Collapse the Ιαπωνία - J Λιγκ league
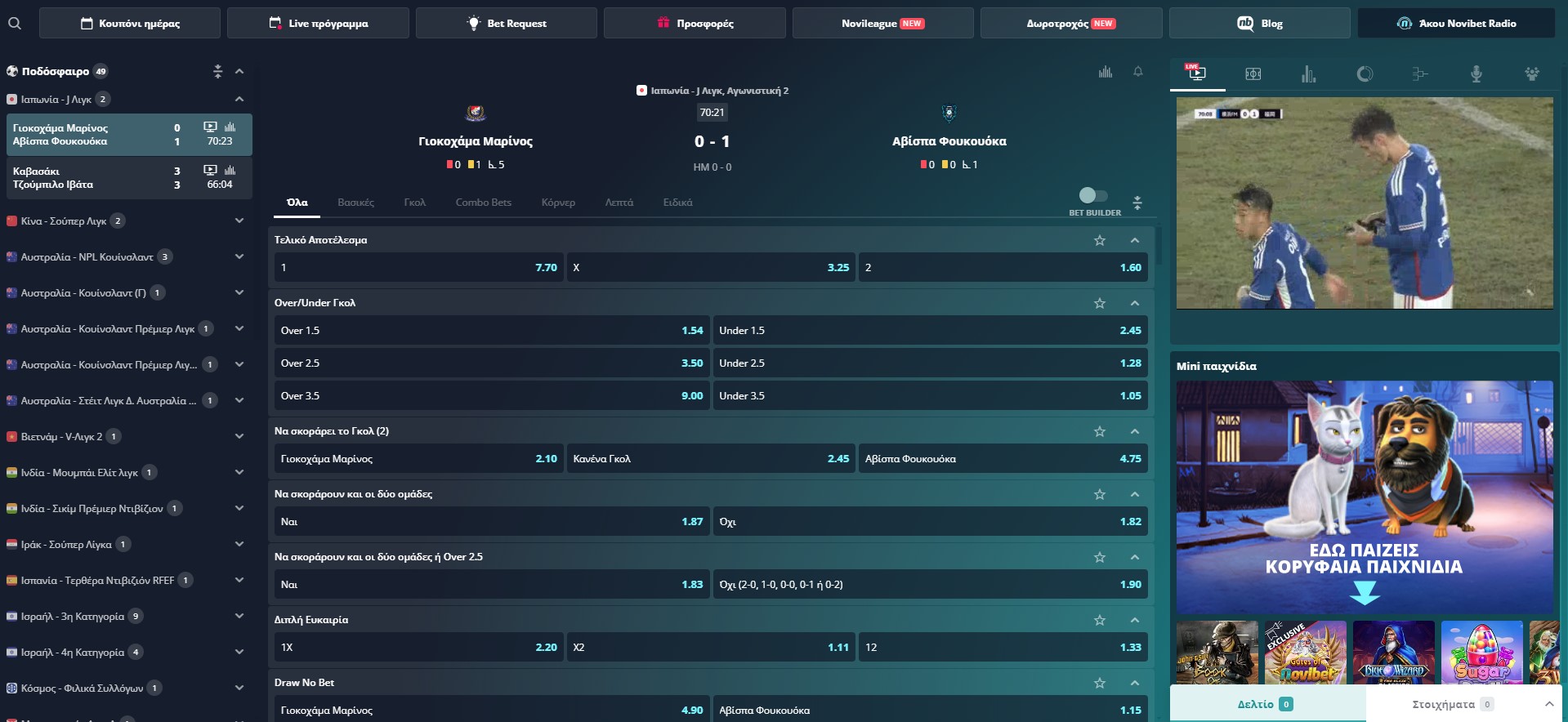The height and width of the screenshot is (722, 1568). pyautogui.click(x=239, y=99)
